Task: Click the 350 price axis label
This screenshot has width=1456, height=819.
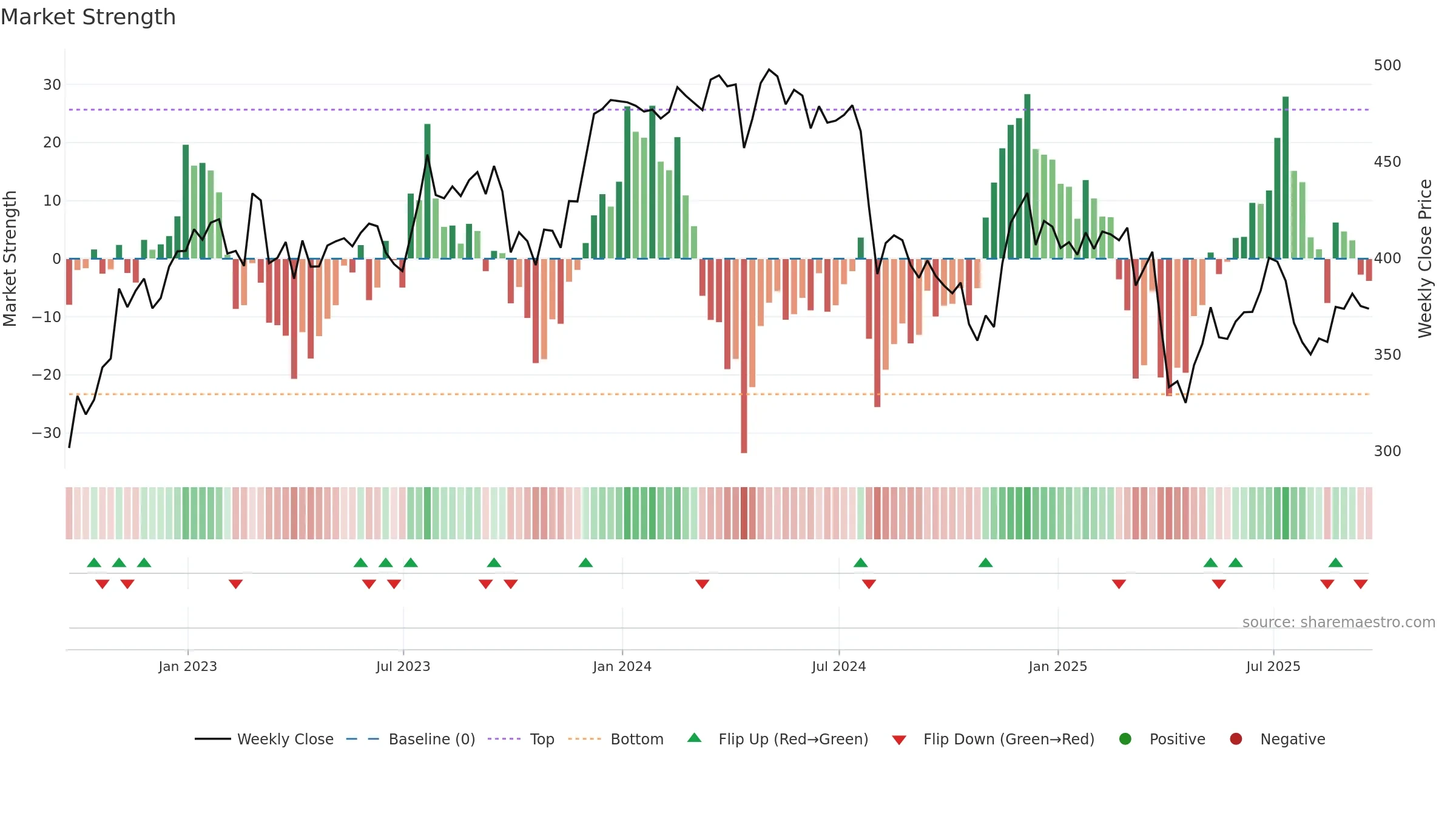Action: (x=1387, y=355)
